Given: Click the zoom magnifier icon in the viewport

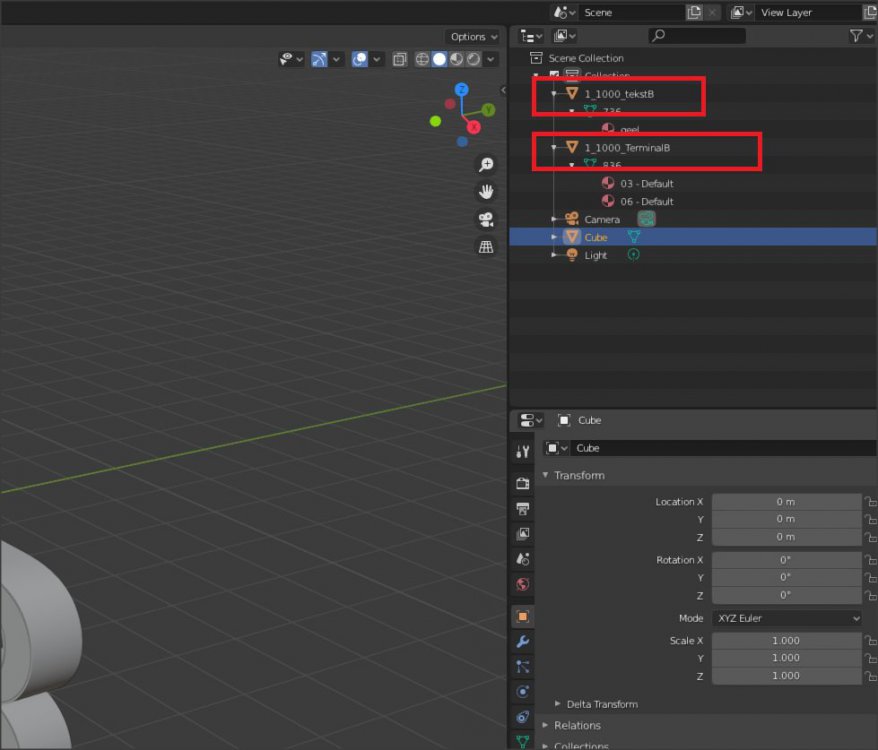Looking at the screenshot, I should (x=486, y=165).
